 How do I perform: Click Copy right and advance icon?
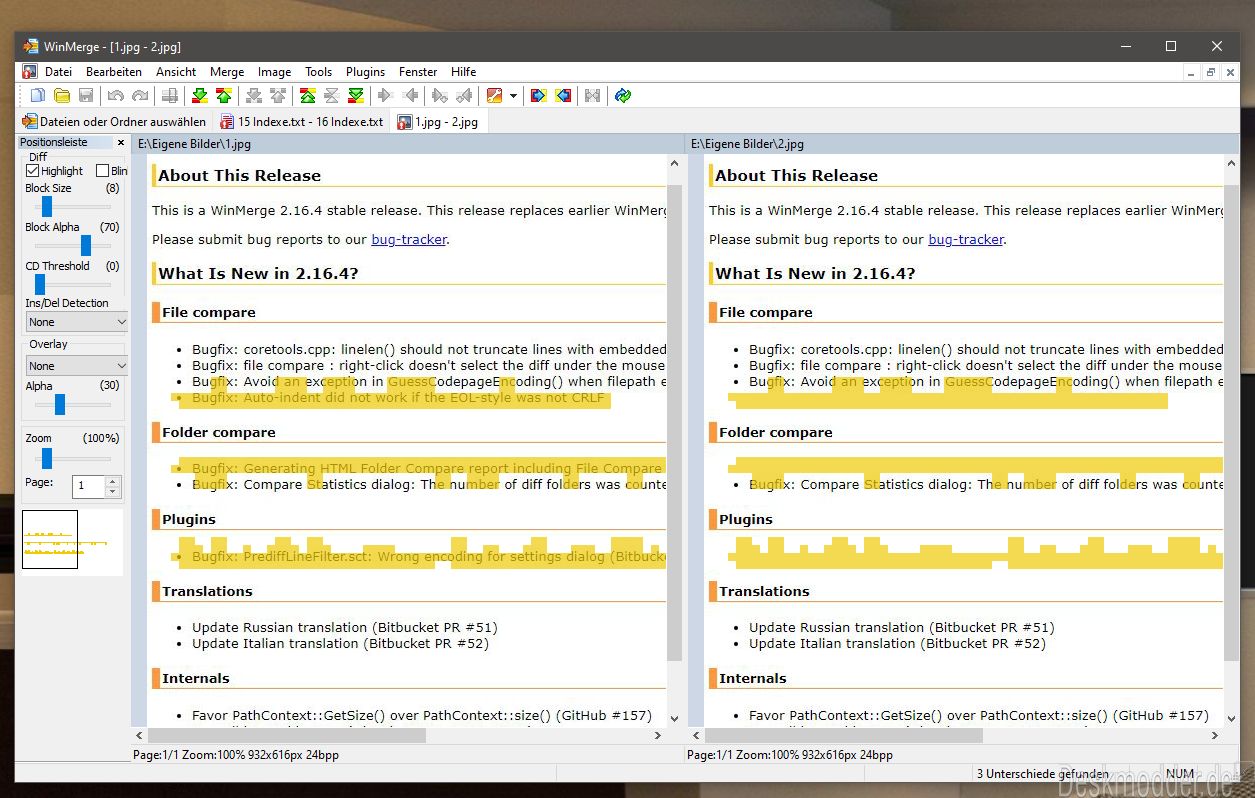[x=440, y=96]
